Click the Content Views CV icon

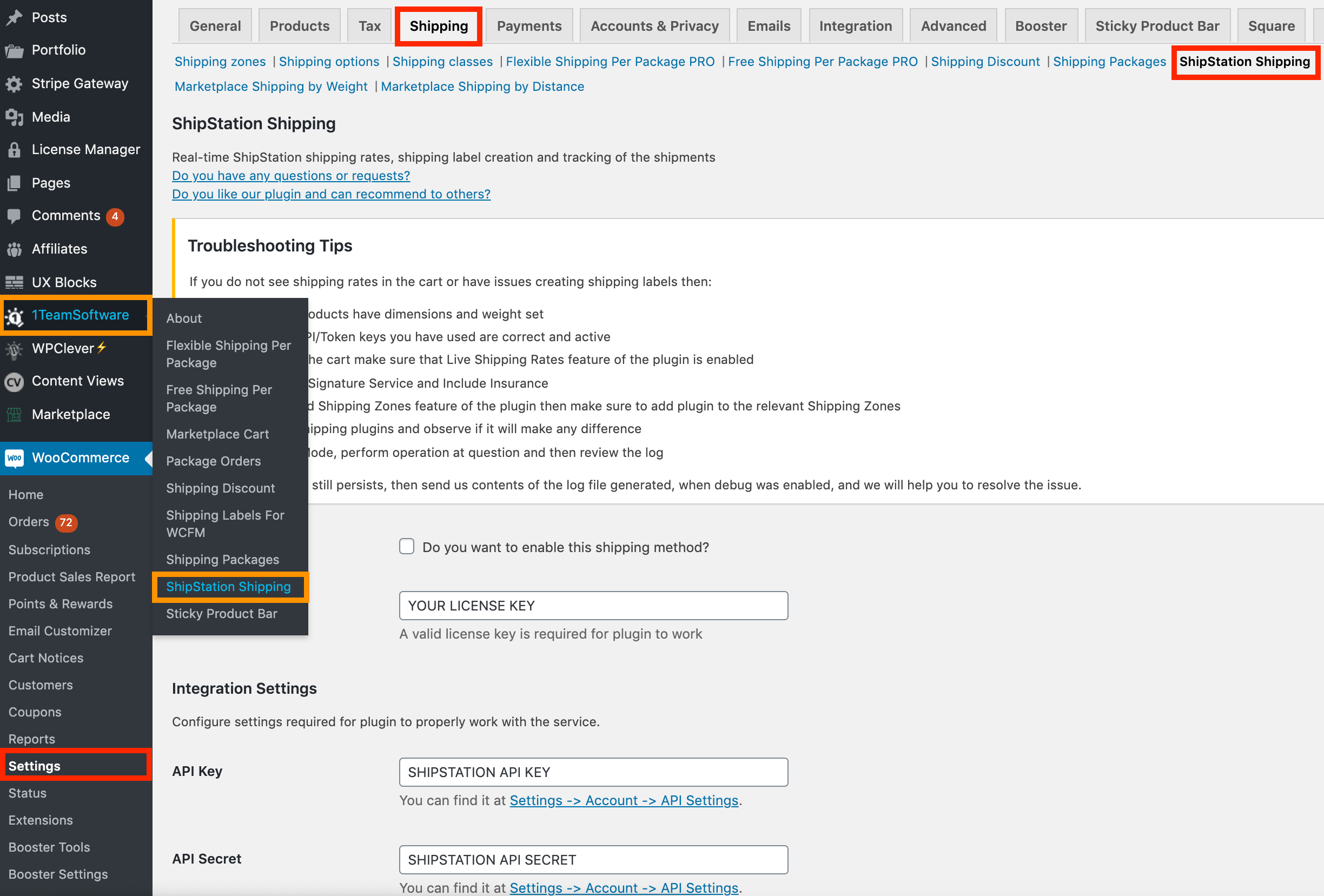point(14,382)
